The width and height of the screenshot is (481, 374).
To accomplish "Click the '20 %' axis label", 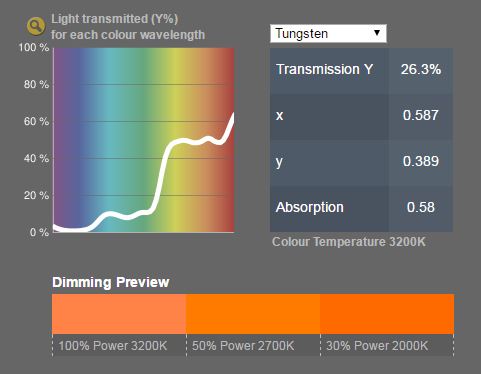I will click(36, 195).
